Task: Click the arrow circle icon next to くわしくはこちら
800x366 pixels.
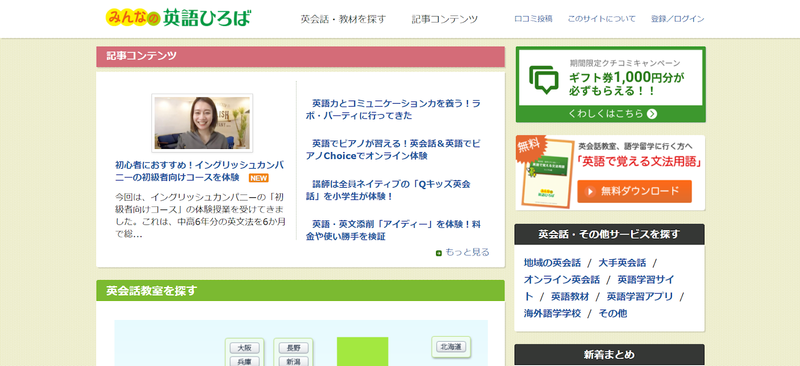Action: point(652,114)
